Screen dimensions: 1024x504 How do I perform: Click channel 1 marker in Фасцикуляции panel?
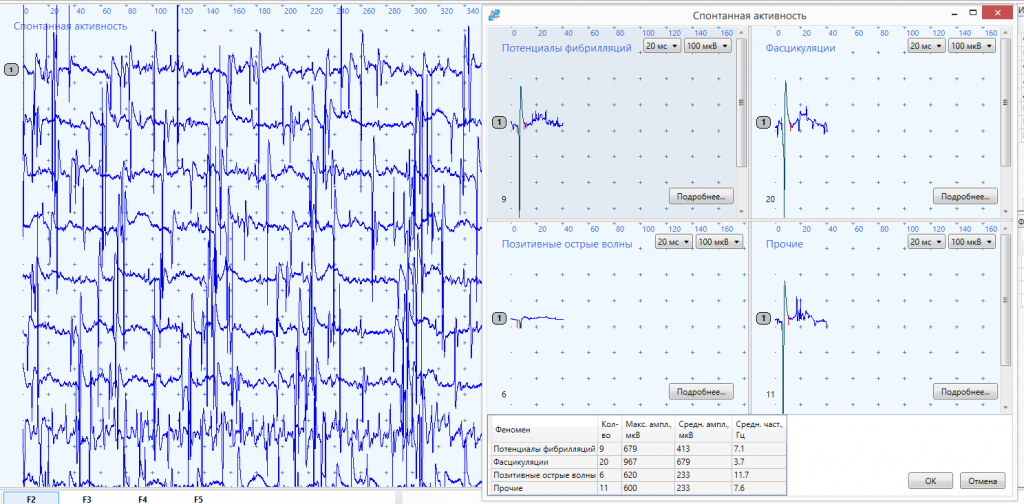(x=763, y=122)
